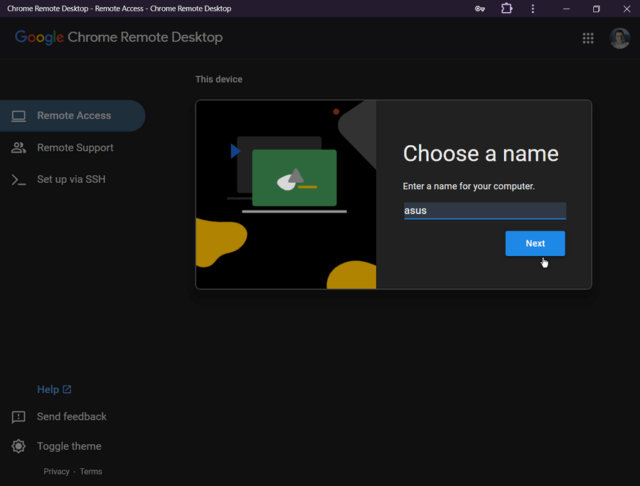The image size is (640, 486).
Task: Open the three-dot app menu
Action: tap(533, 9)
